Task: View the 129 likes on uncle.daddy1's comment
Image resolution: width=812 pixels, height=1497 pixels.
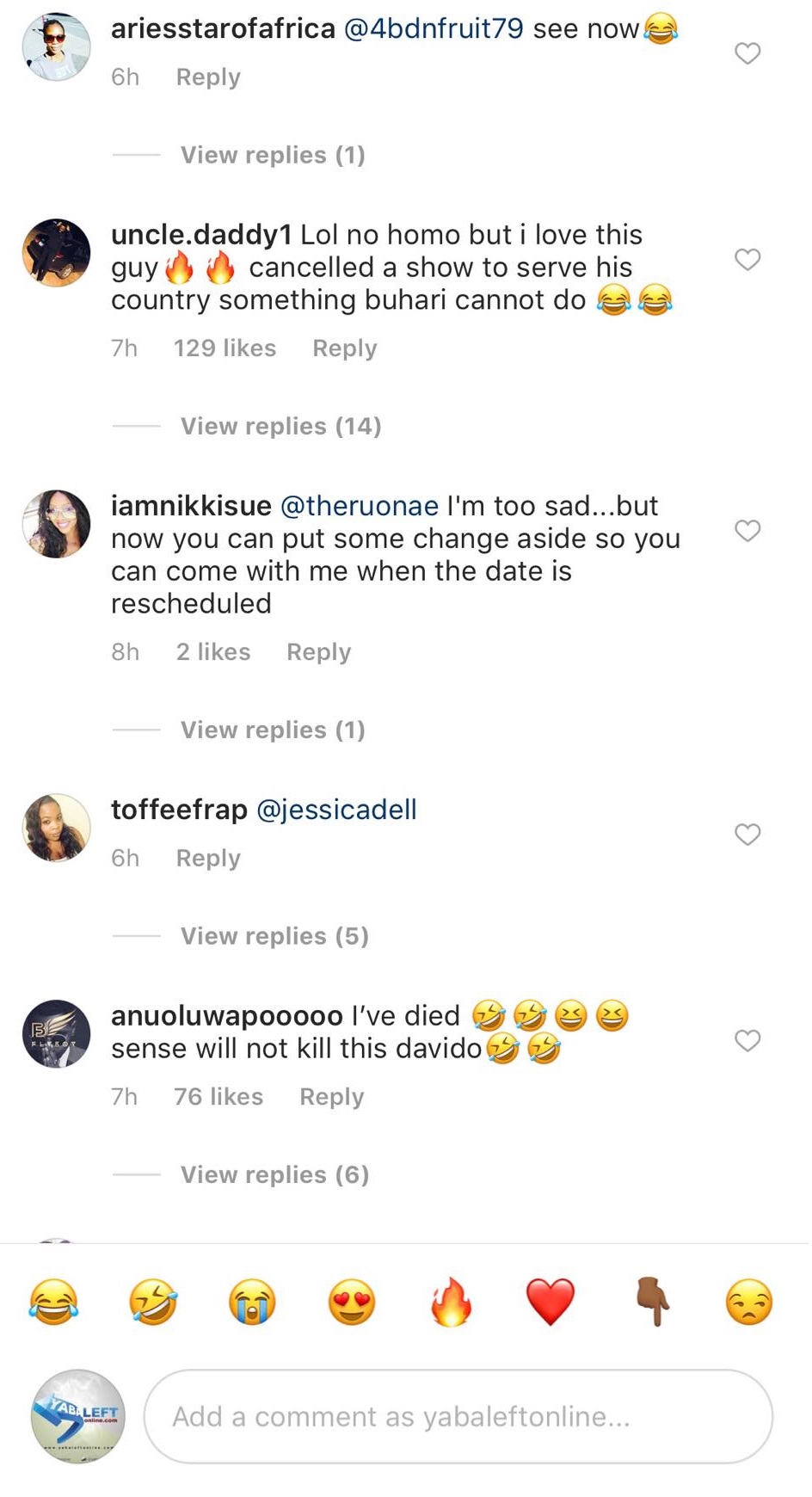Action: tap(225, 348)
